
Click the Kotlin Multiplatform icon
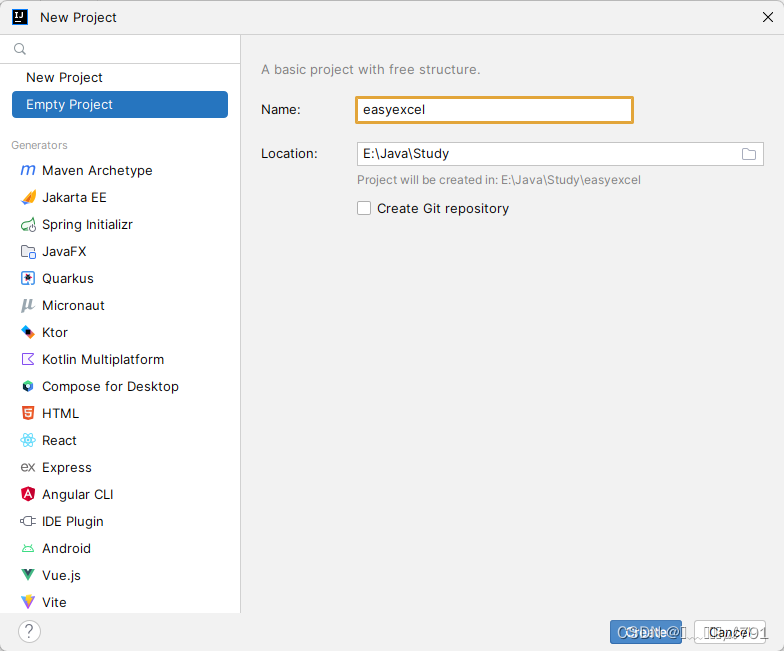pos(28,360)
